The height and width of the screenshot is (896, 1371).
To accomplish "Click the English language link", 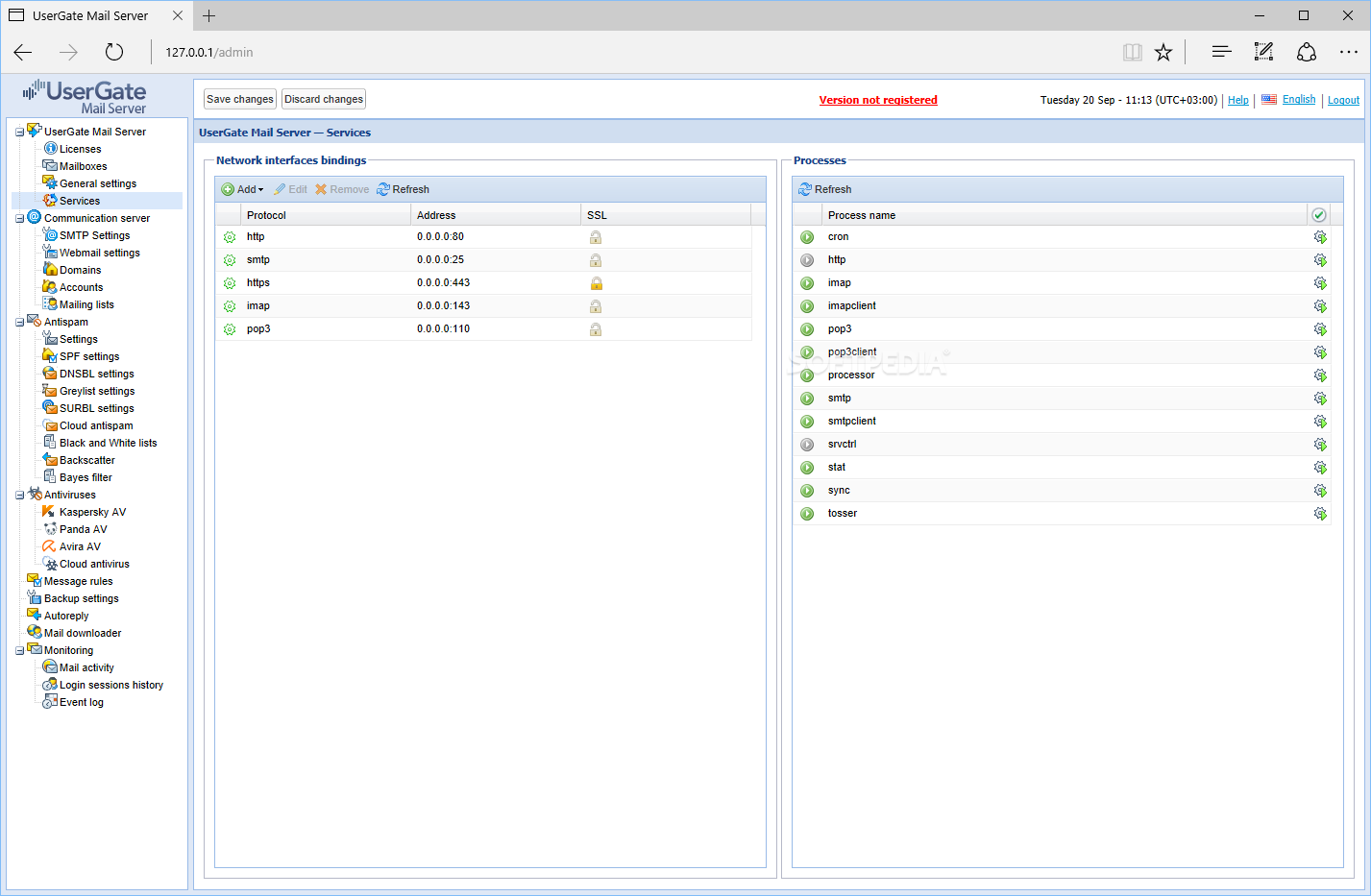I will (1299, 99).
